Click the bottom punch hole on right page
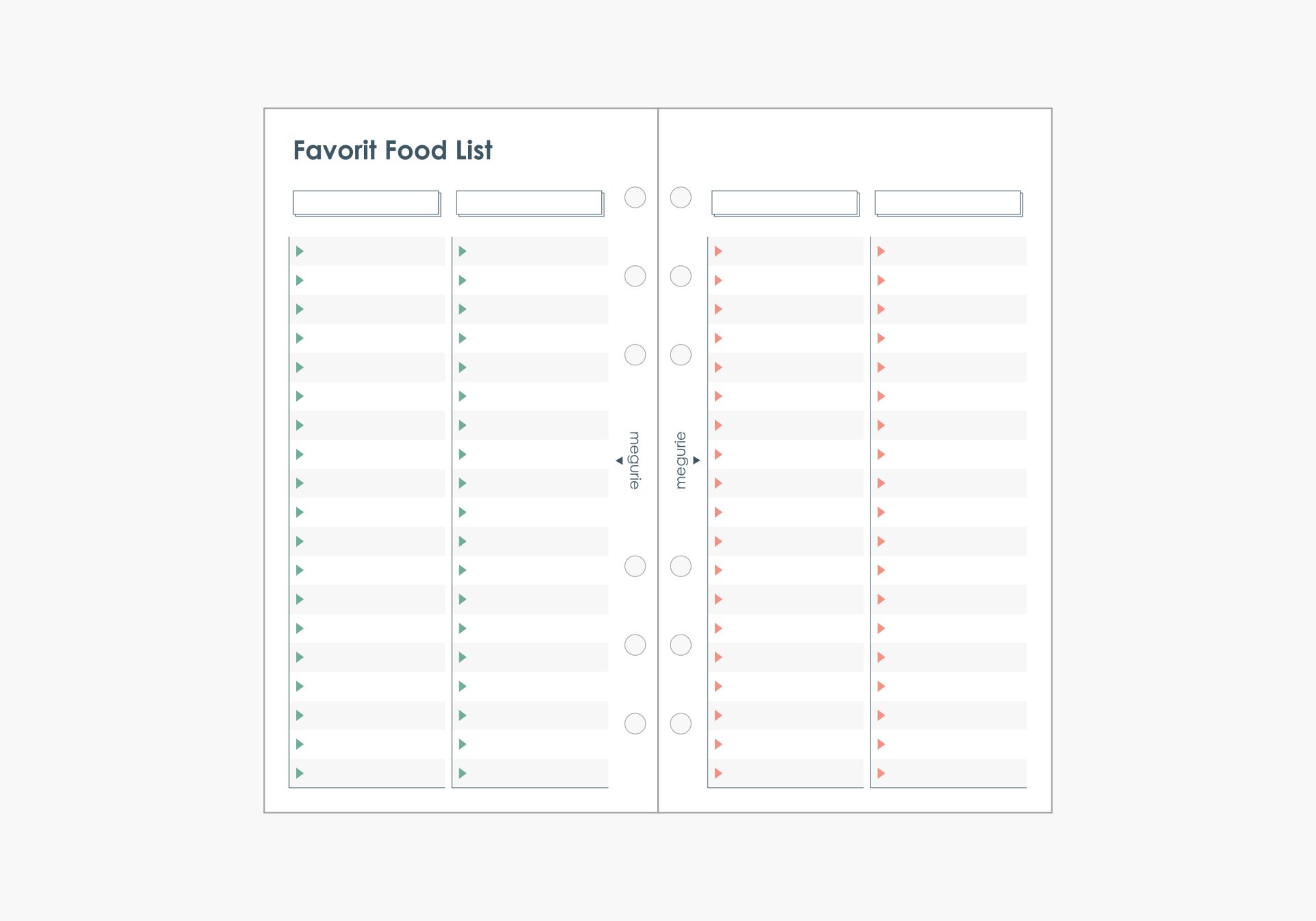 (681, 724)
